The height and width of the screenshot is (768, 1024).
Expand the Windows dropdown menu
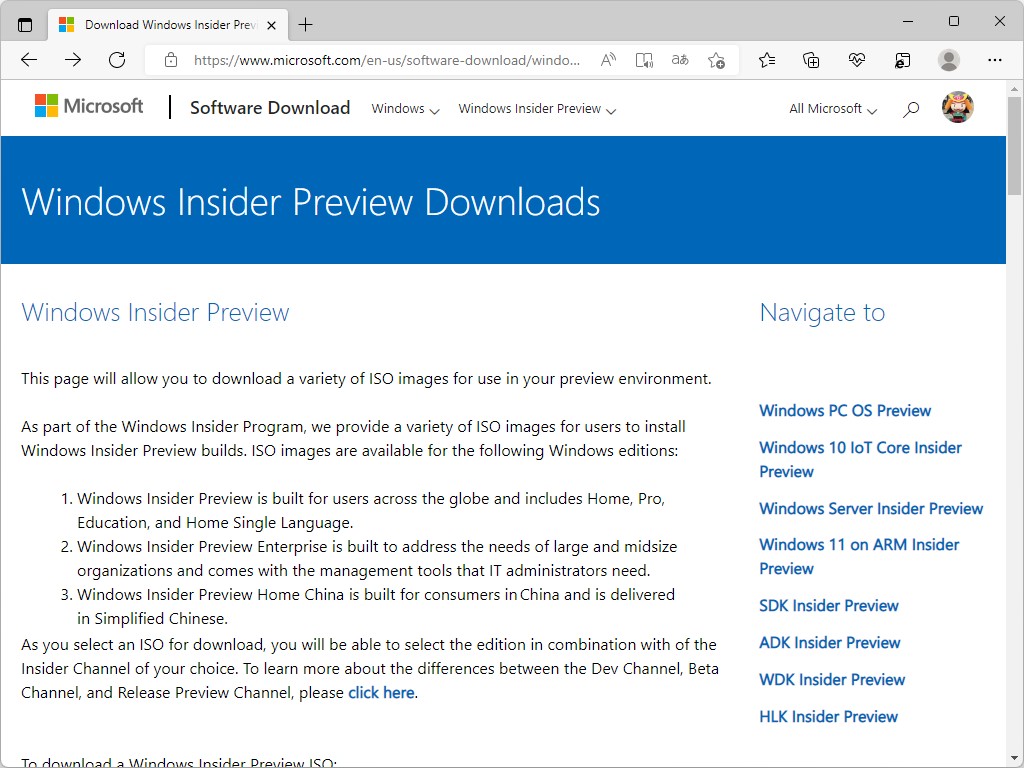click(x=405, y=109)
